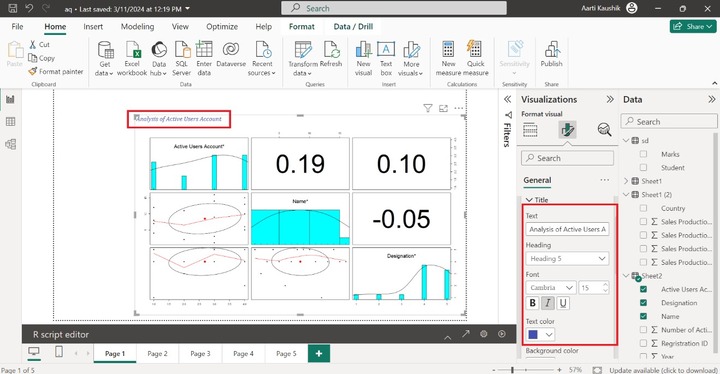Screen dimensions: 720x374
Task: Create a Quick measure
Action: 475,58
